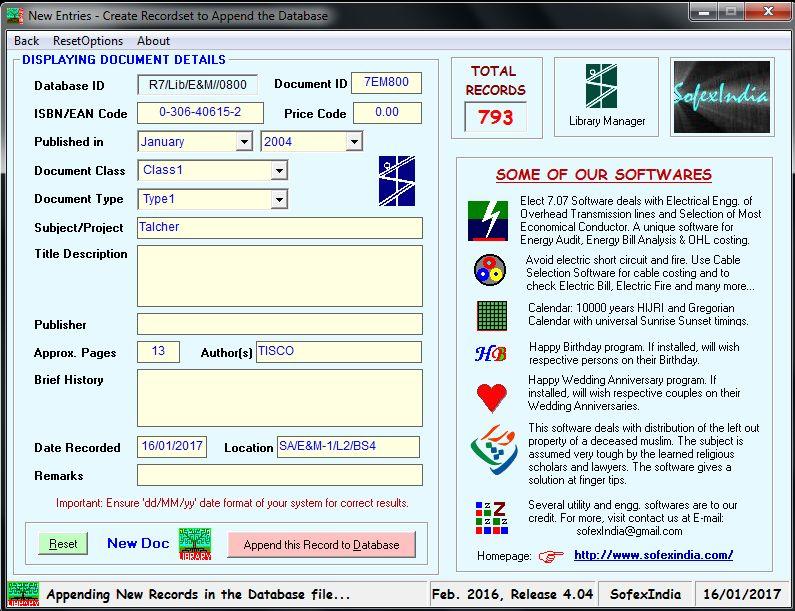Click the SofexIndia banner image
This screenshot has height=611, width=795.
pyautogui.click(x=722, y=97)
